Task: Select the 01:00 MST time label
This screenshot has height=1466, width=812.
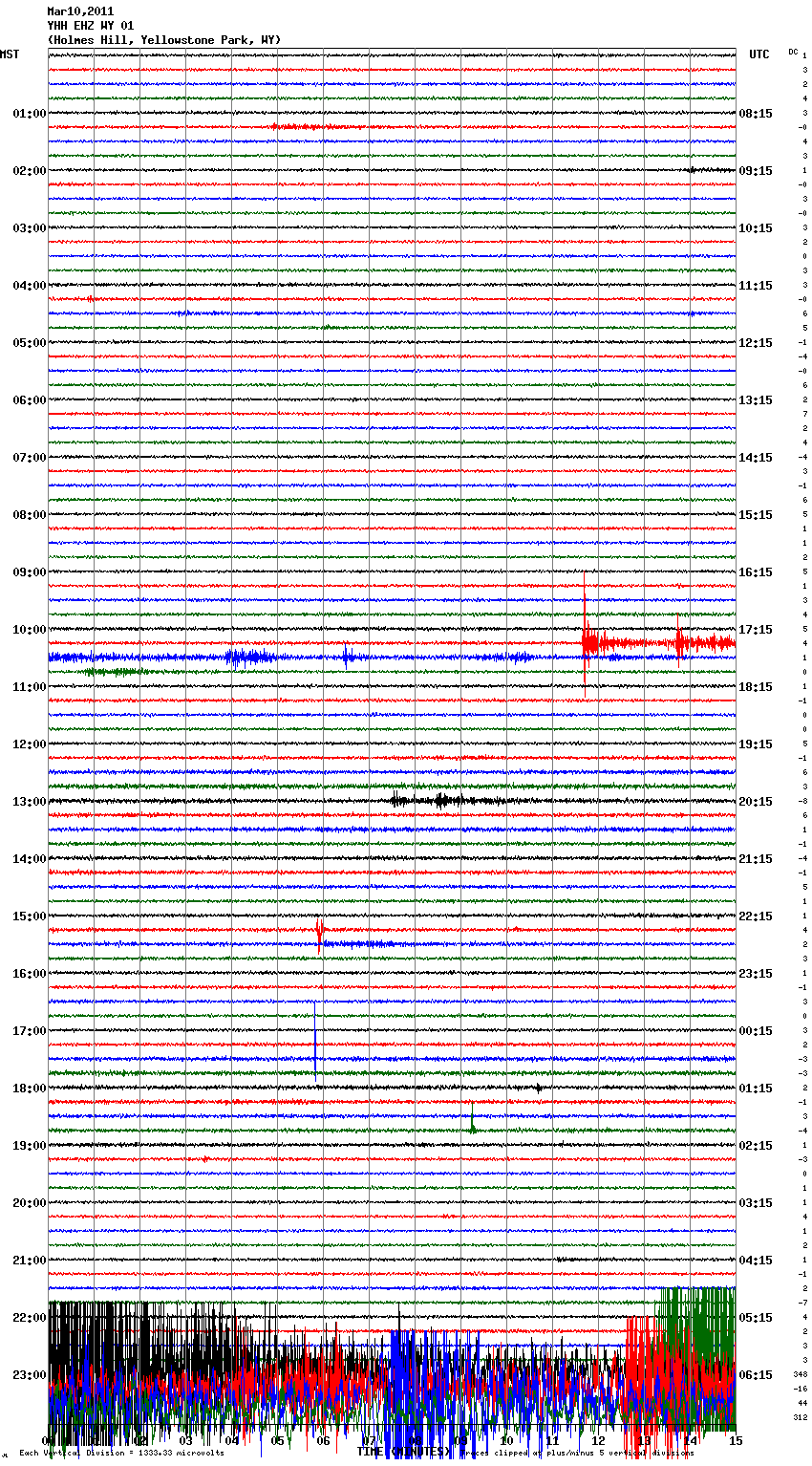Action: 30,114
